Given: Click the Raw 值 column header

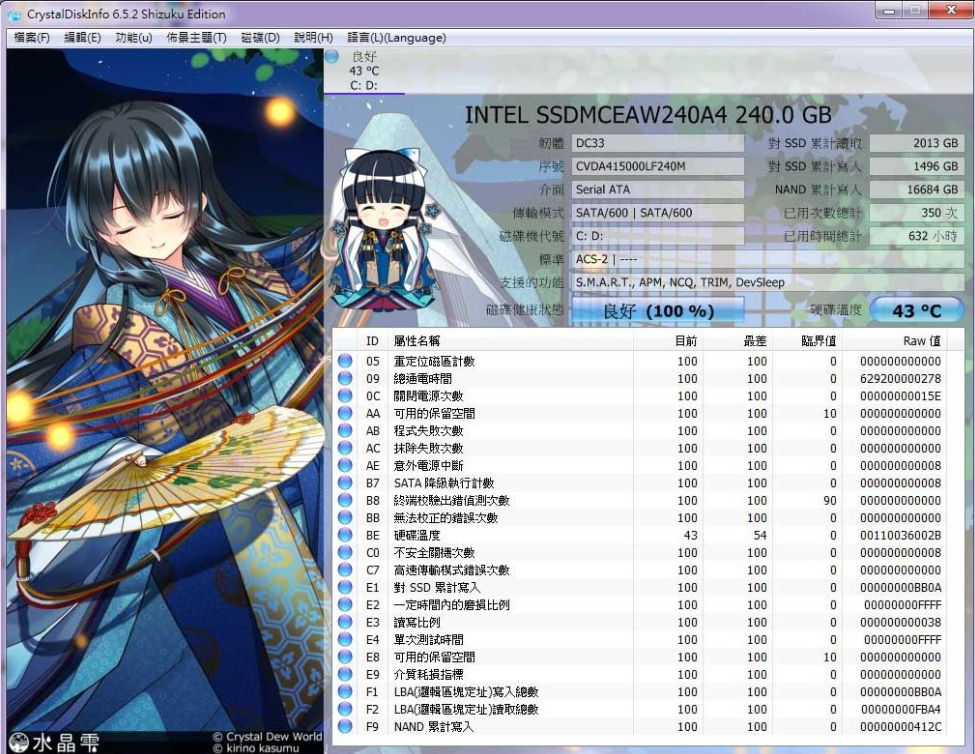Looking at the screenshot, I should pyautogui.click(x=920, y=341).
